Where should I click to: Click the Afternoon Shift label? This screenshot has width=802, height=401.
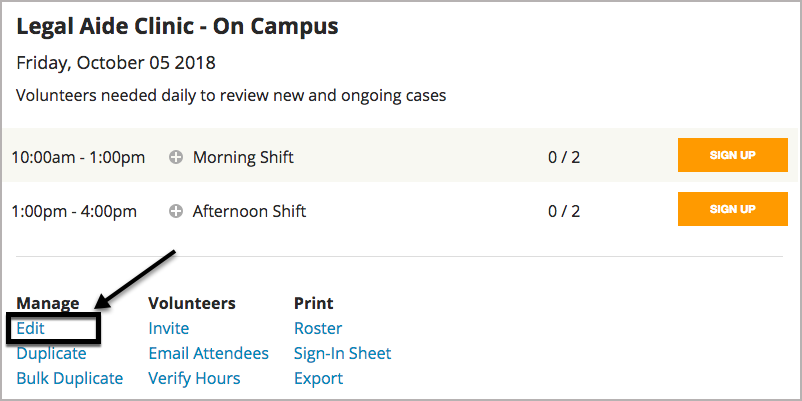click(x=249, y=211)
